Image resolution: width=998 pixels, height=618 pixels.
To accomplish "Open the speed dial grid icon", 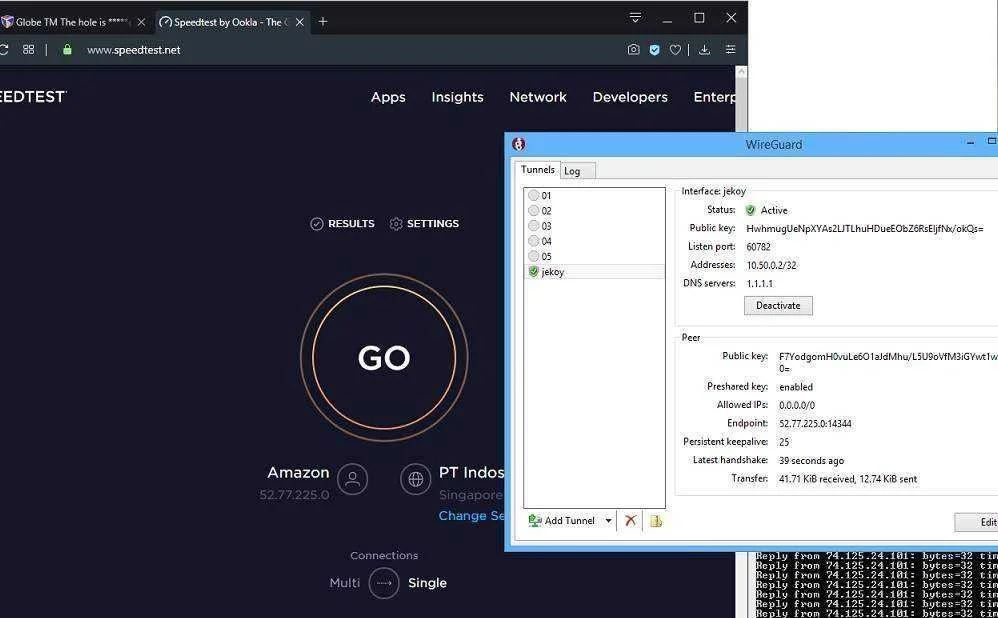I will (x=29, y=50).
